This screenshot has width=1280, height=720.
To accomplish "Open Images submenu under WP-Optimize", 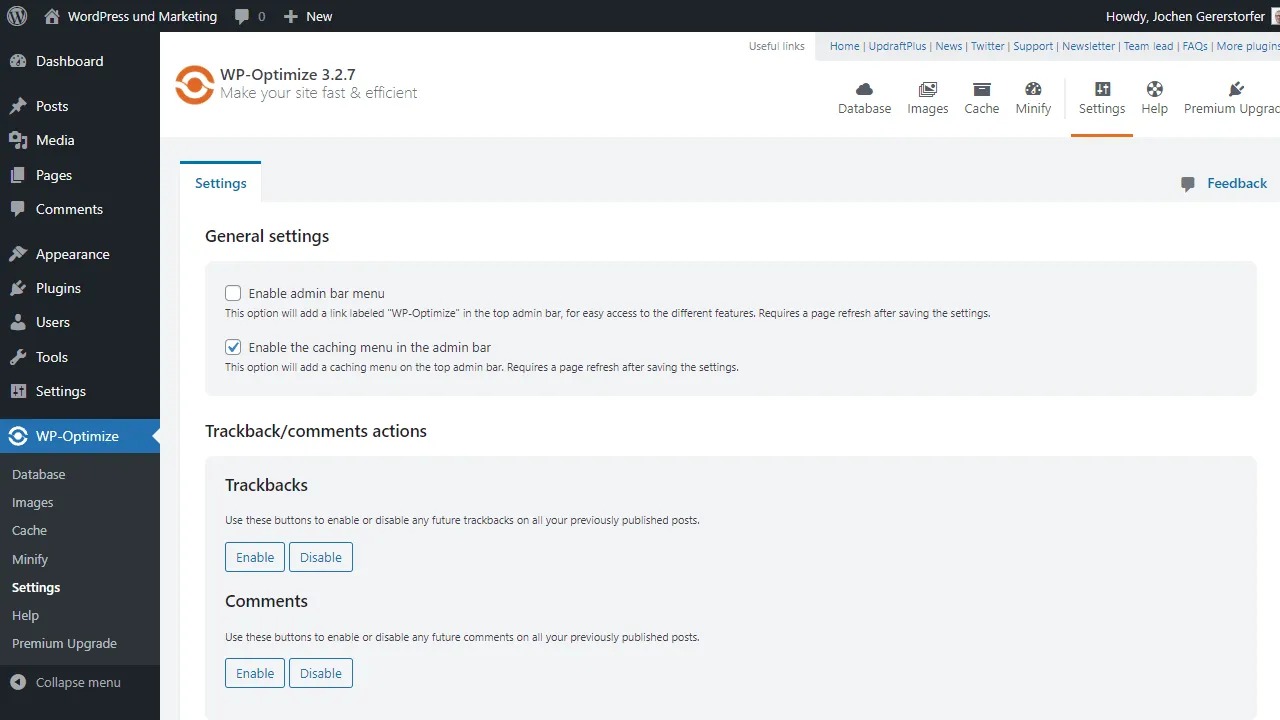I will pos(33,502).
